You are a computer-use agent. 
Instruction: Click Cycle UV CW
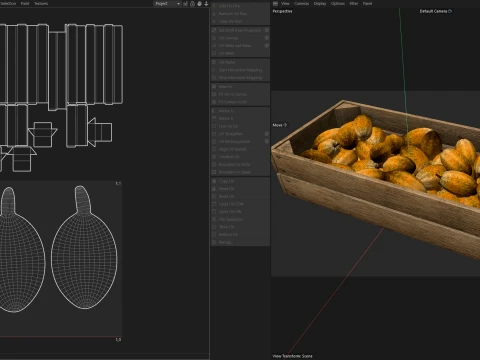240,212
